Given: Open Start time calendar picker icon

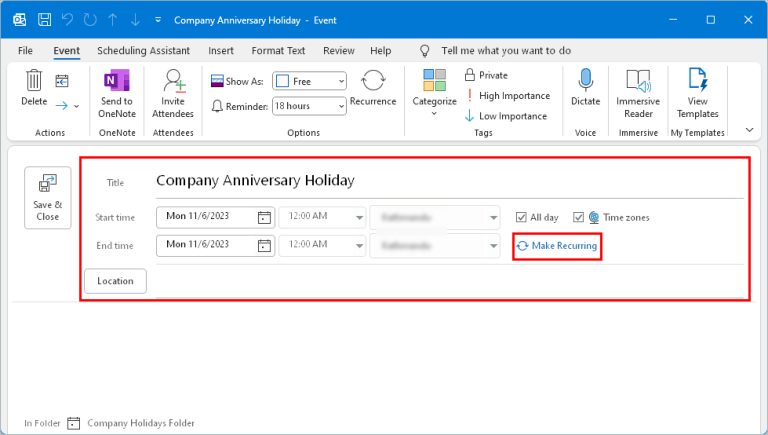Looking at the screenshot, I should tap(264, 217).
